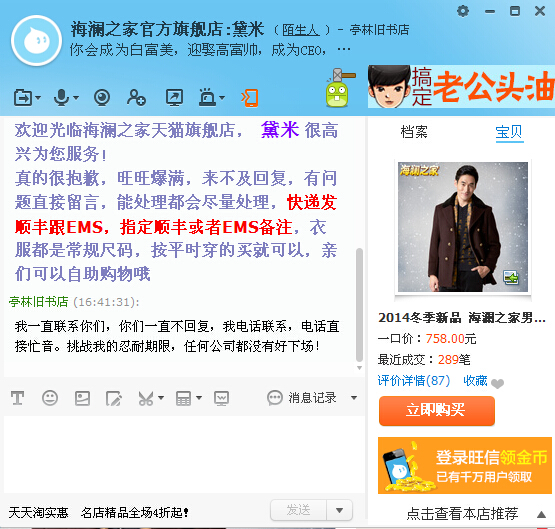This screenshot has height=529, width=555.
Task: Open the font formatting T icon
Action: tap(17, 398)
